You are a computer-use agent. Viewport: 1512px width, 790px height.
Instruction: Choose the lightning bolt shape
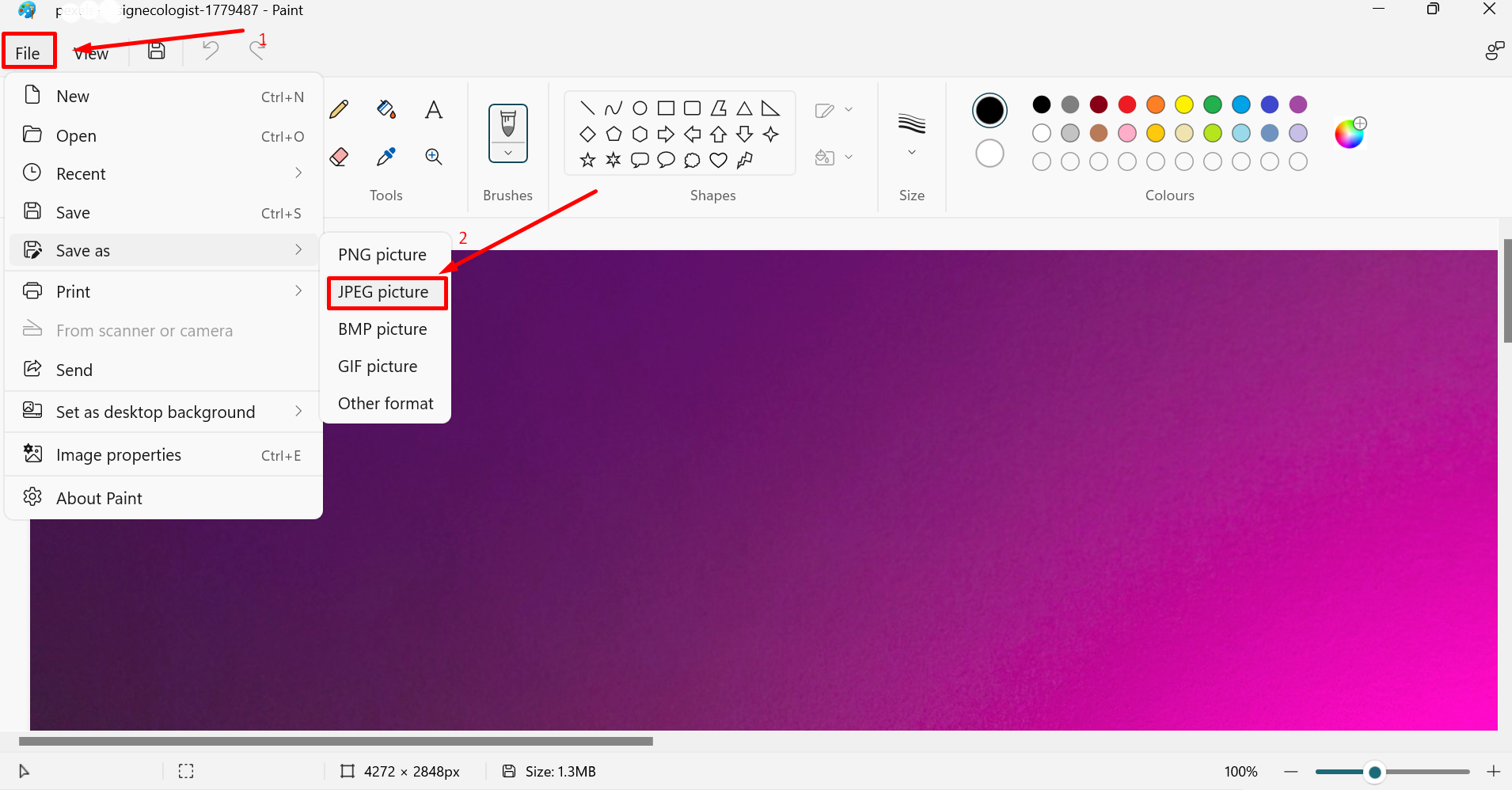[744, 160]
